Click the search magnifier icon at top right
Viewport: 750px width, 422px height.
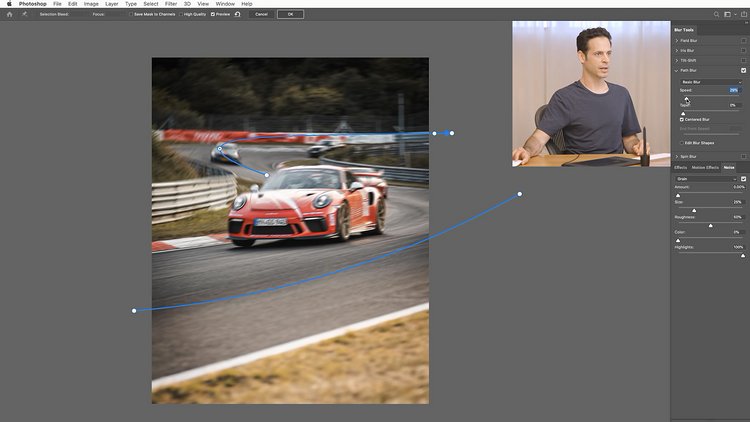717,14
